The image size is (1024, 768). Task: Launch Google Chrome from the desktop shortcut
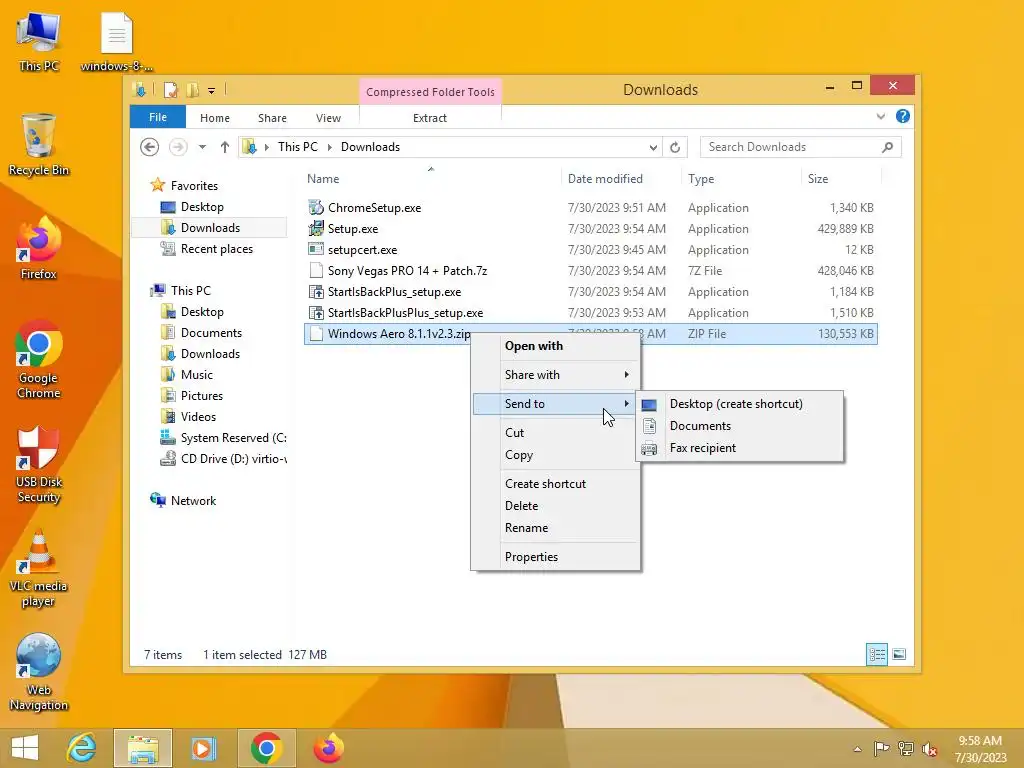[39, 359]
